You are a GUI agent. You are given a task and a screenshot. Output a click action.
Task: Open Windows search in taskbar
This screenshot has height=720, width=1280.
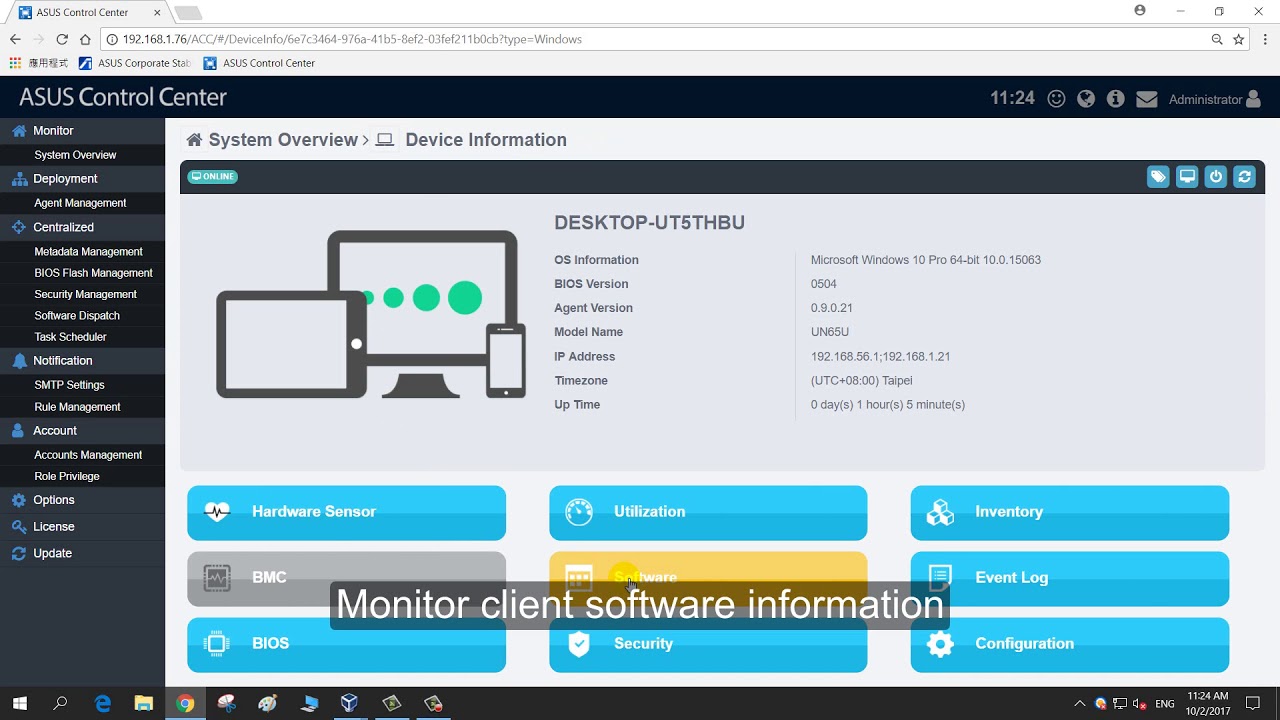click(x=60, y=703)
